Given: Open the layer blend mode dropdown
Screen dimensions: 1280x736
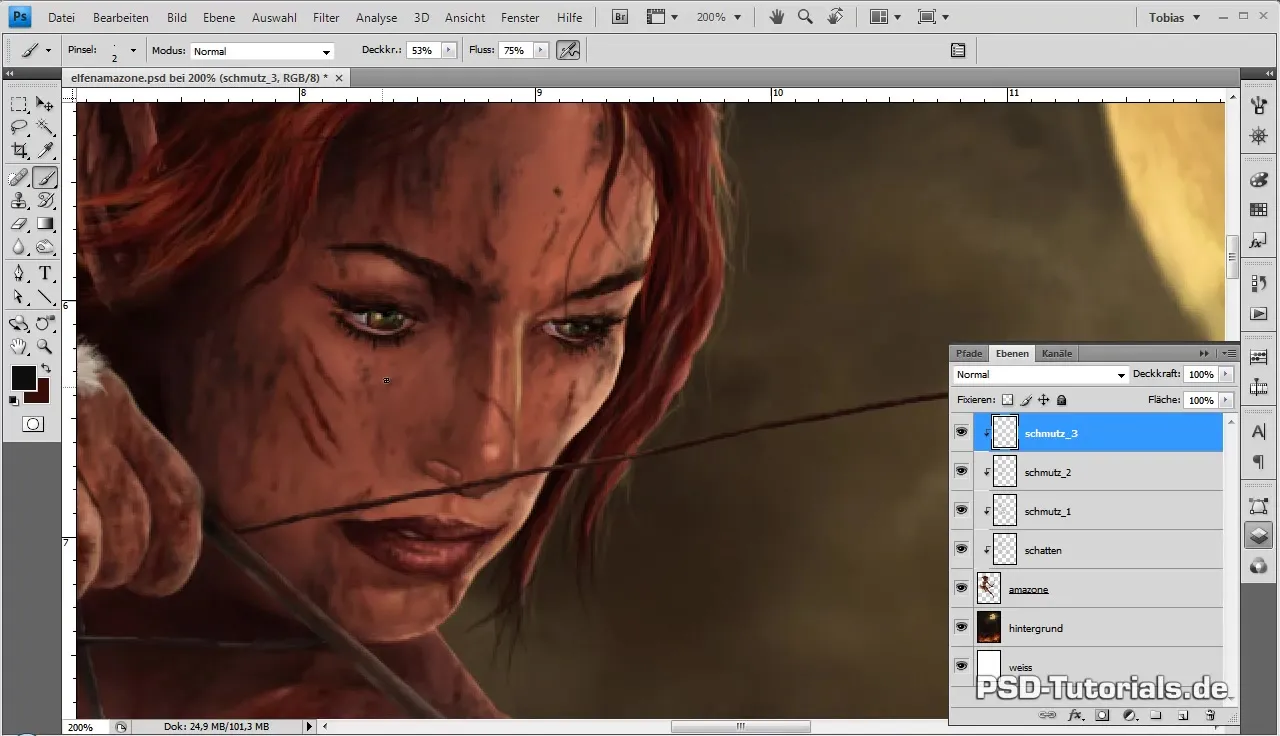Looking at the screenshot, I should [1040, 375].
